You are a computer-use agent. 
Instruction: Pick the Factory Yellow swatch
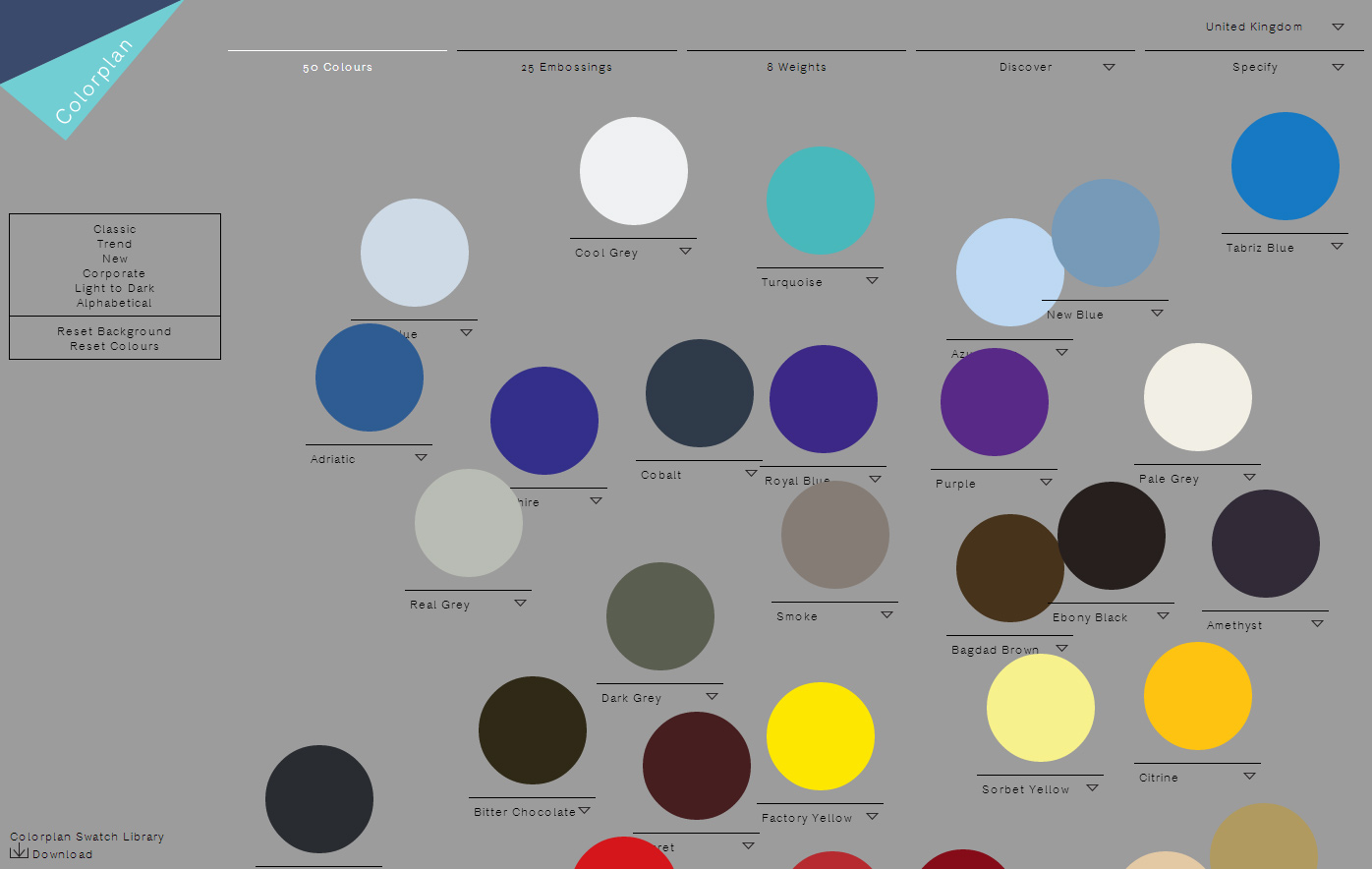click(820, 736)
